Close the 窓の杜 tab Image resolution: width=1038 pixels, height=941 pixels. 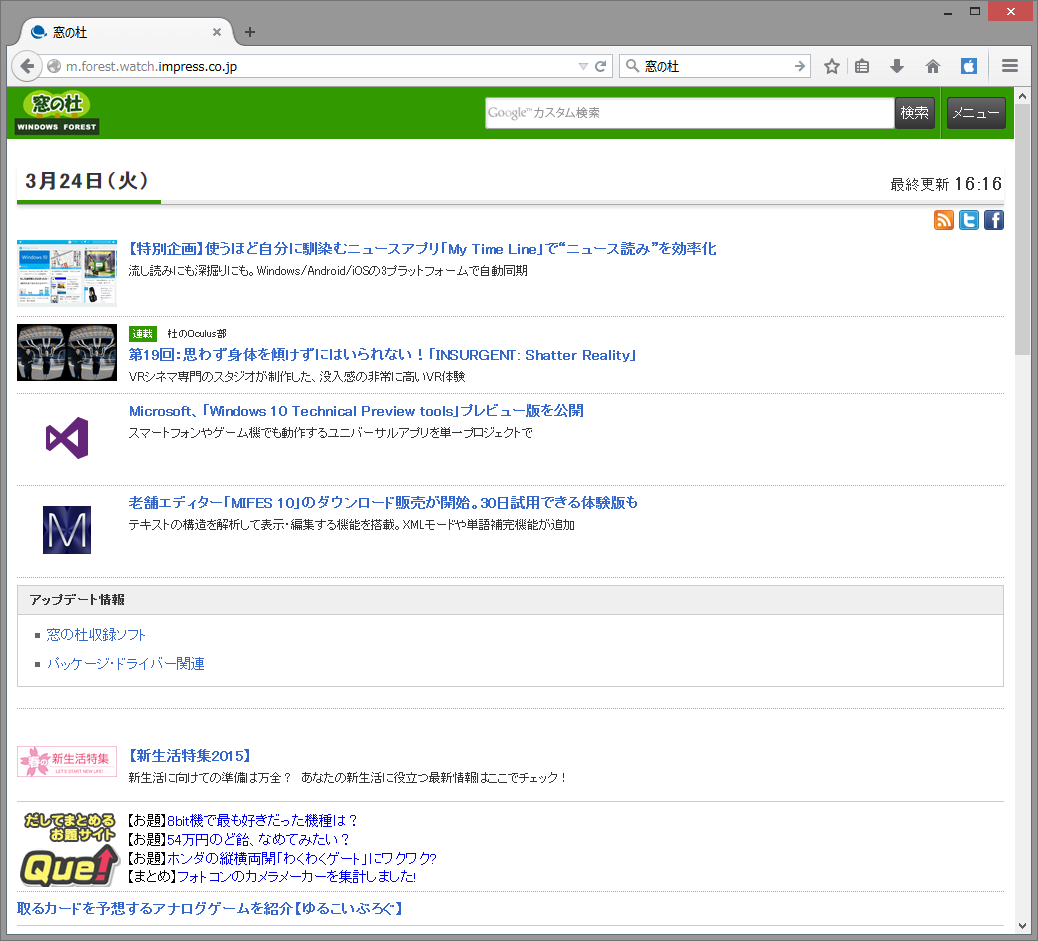click(216, 32)
